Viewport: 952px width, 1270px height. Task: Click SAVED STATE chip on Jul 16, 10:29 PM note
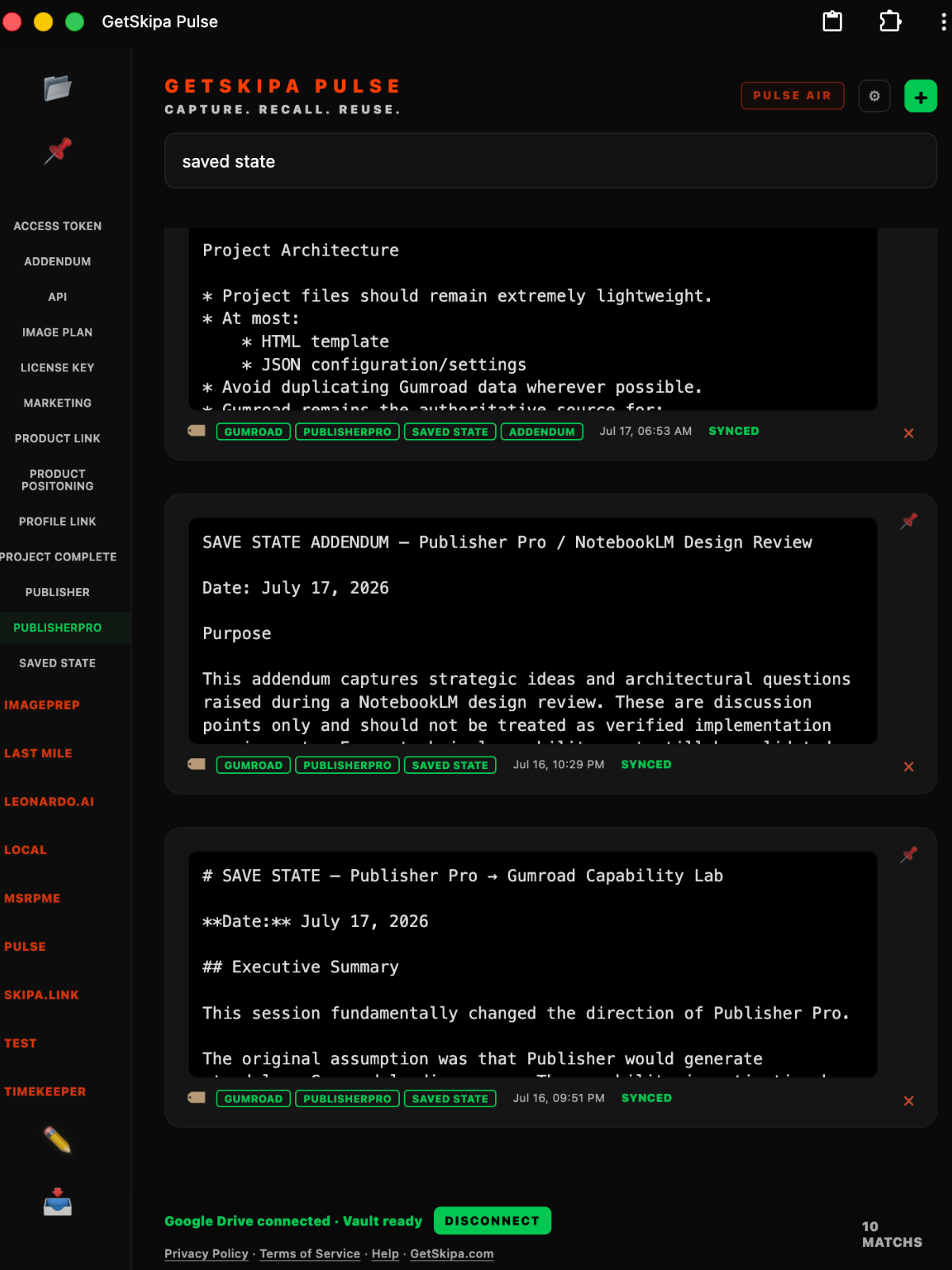[450, 765]
